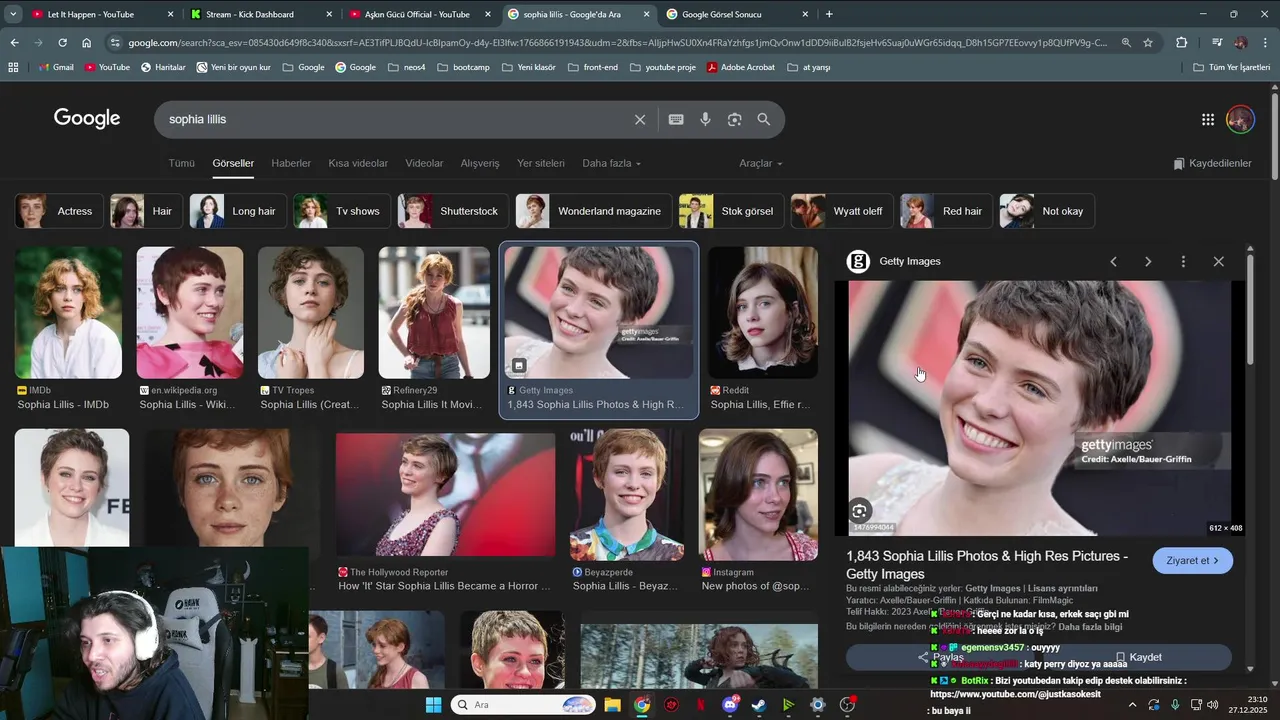Image resolution: width=1280 pixels, height=720 pixels.
Task: Start voice search with microphone icon
Action: pyautogui.click(x=705, y=119)
